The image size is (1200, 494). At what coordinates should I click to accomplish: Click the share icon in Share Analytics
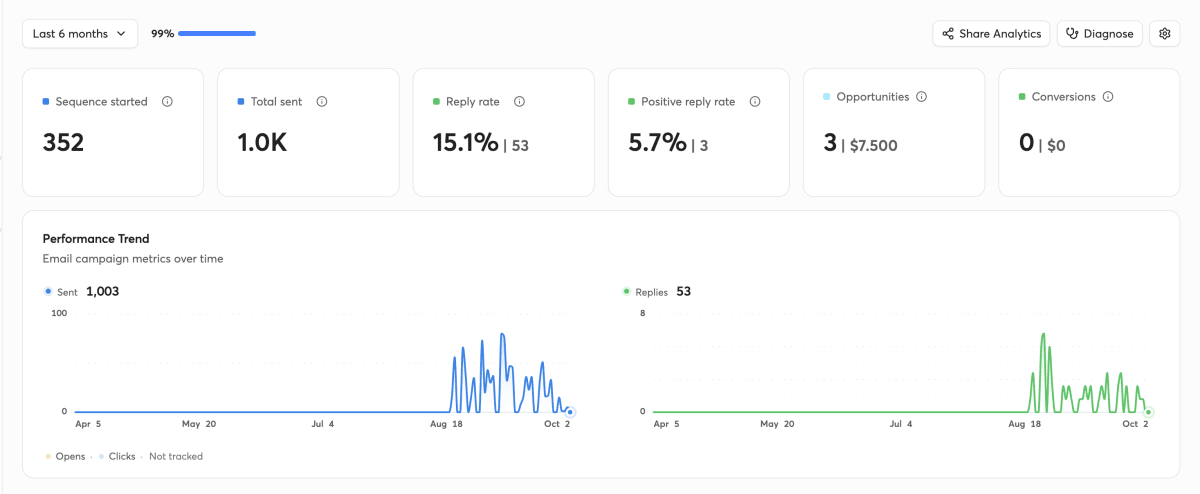[x=948, y=33]
